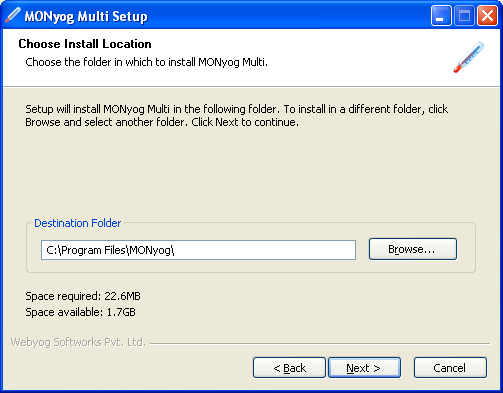Click the 'Choose the folder in which to install' subtitle
The height and width of the screenshot is (393, 503).
coord(147,62)
